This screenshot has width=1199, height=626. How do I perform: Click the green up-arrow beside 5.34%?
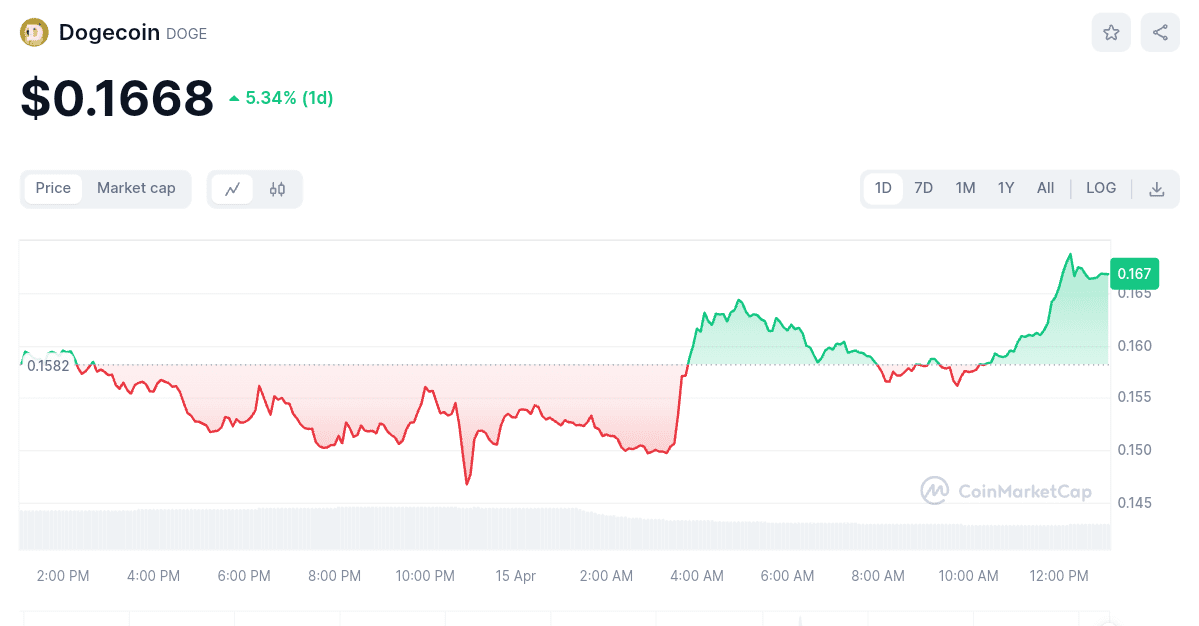[x=234, y=98]
